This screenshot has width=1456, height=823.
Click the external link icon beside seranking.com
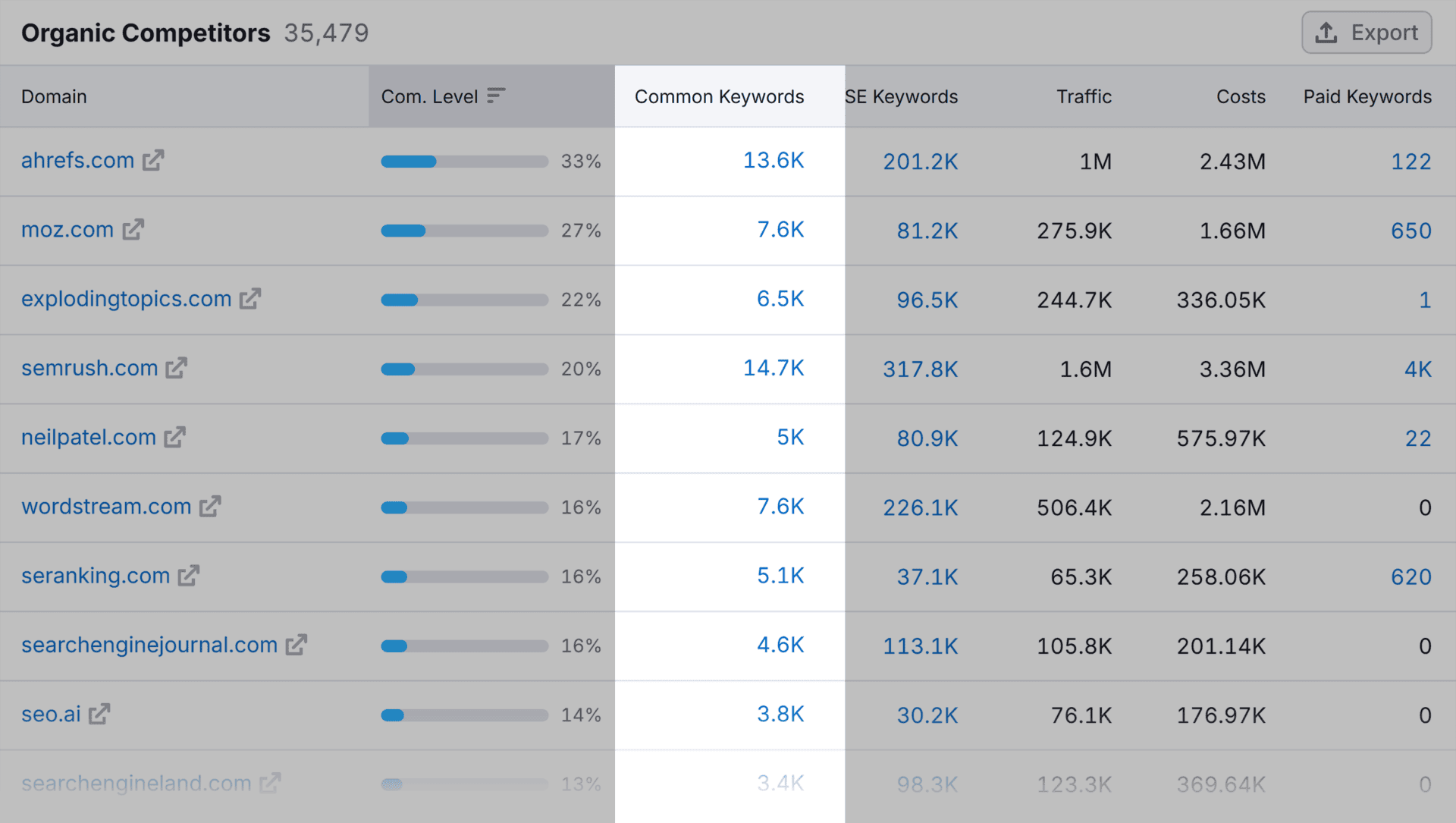[x=189, y=576]
